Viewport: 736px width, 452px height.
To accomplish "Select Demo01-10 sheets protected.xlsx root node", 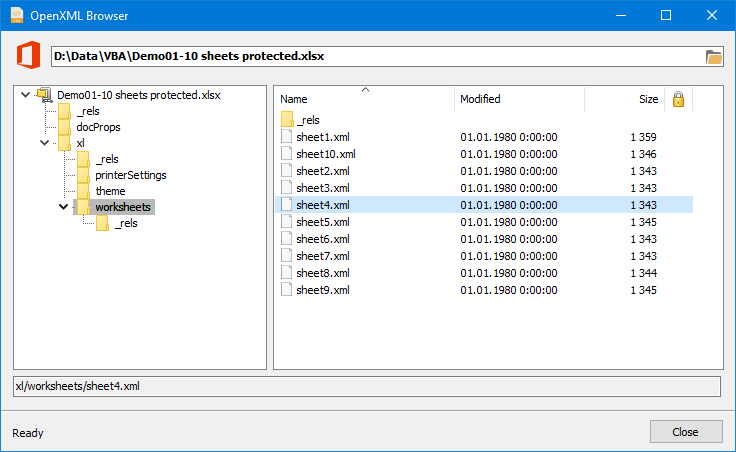I will point(138,95).
